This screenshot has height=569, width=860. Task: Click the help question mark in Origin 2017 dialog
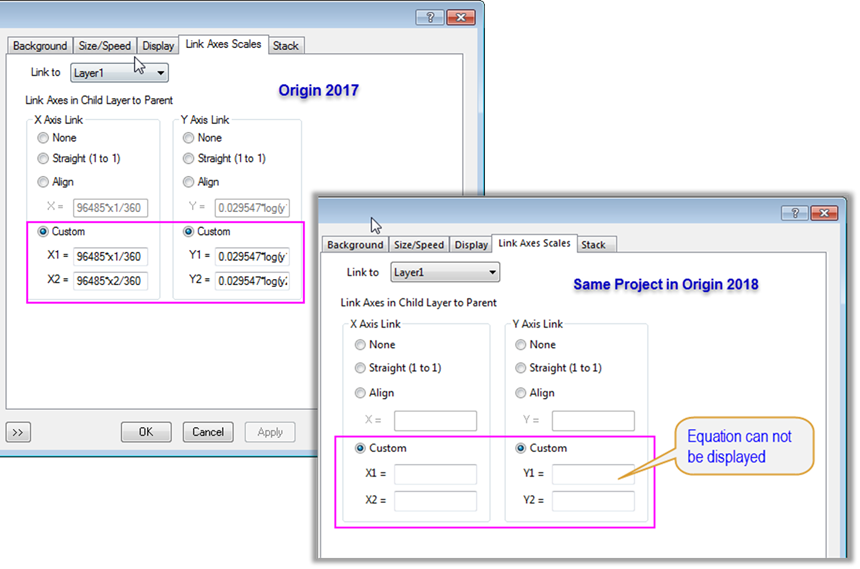[x=430, y=18]
